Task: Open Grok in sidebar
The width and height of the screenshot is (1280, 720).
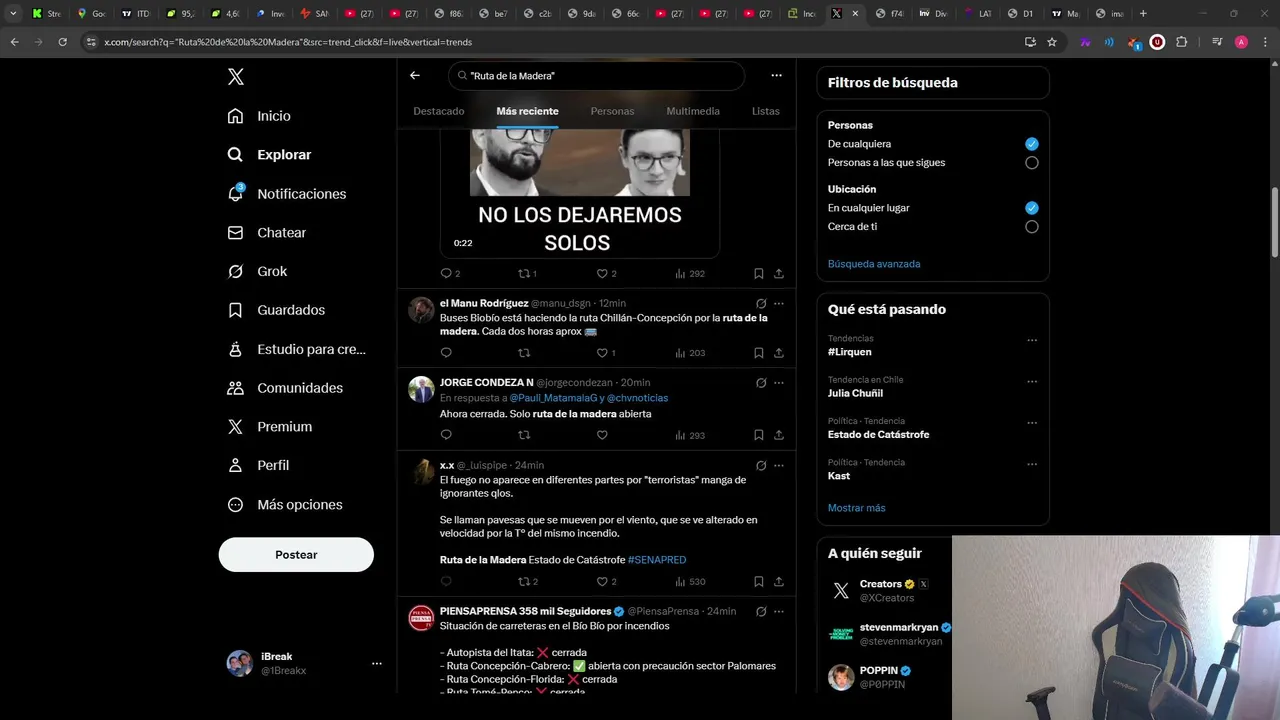Action: [x=257, y=271]
